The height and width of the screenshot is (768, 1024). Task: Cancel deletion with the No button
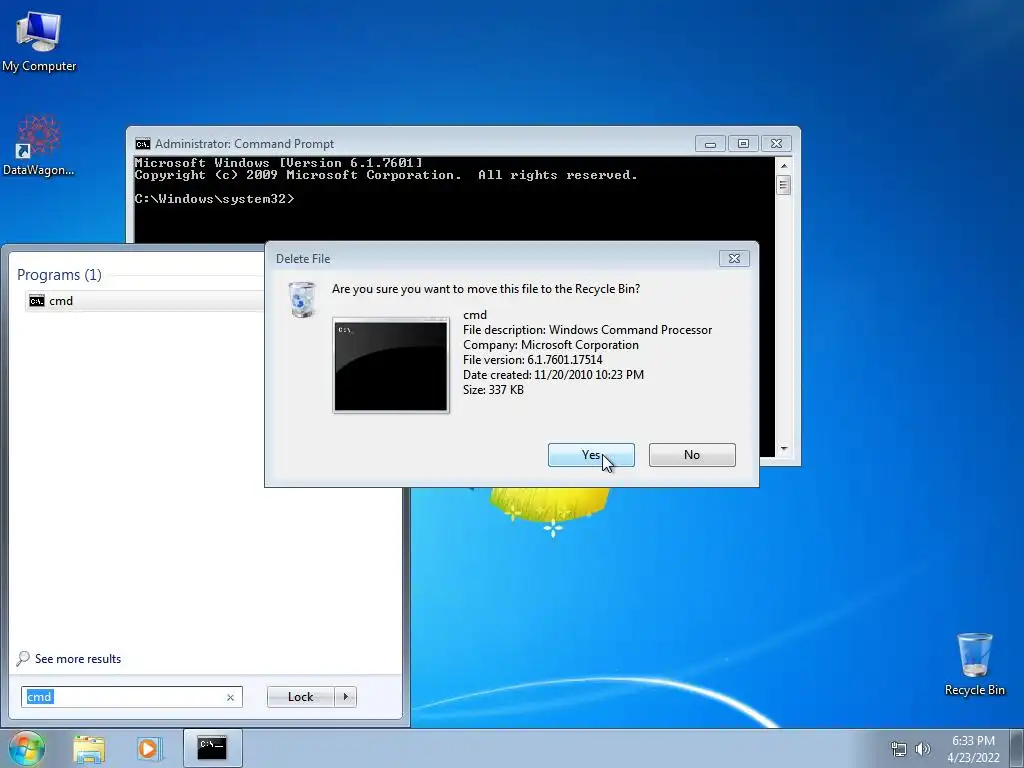pos(692,455)
